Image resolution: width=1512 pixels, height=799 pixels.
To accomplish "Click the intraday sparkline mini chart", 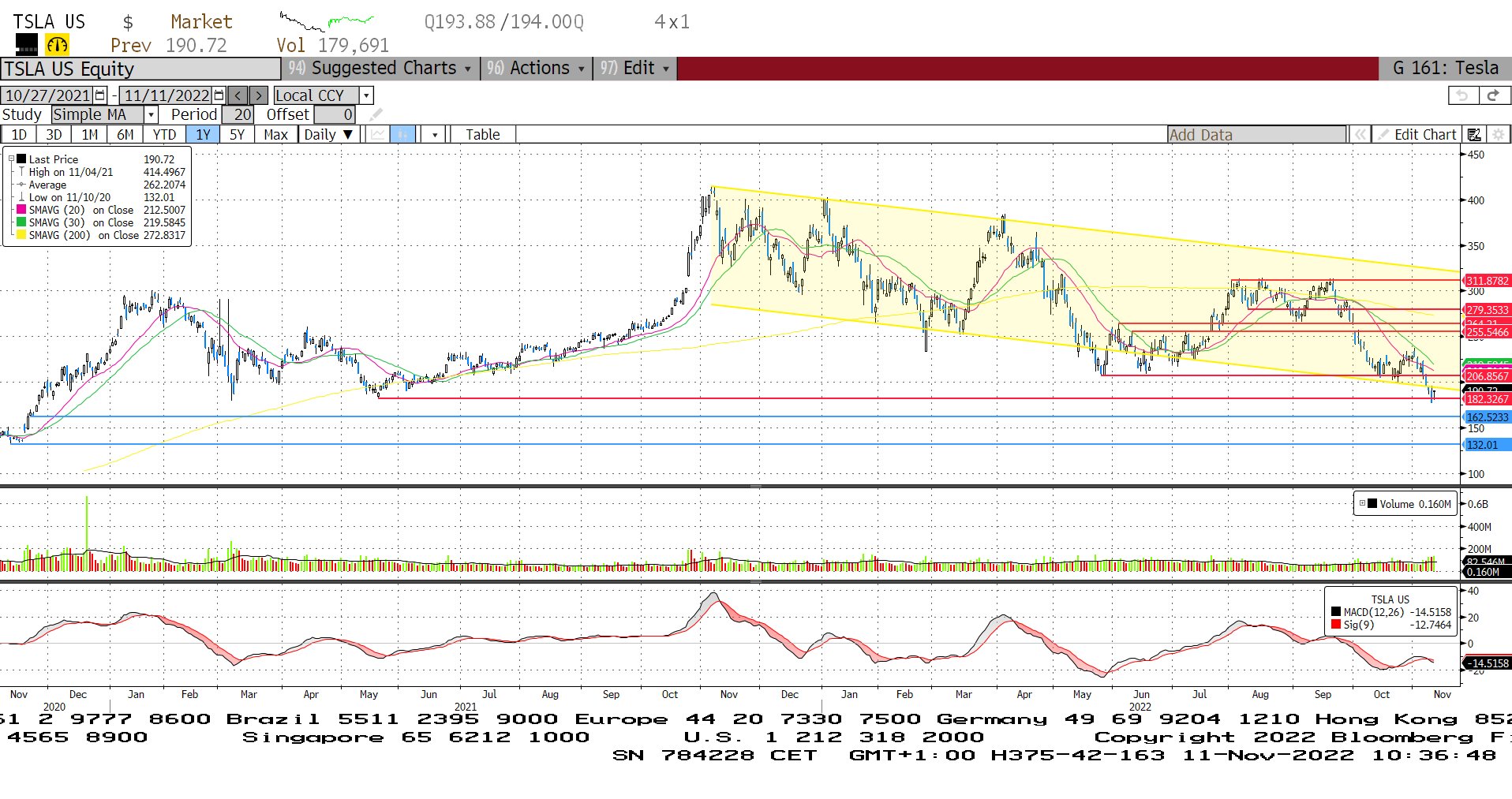I will [327, 21].
